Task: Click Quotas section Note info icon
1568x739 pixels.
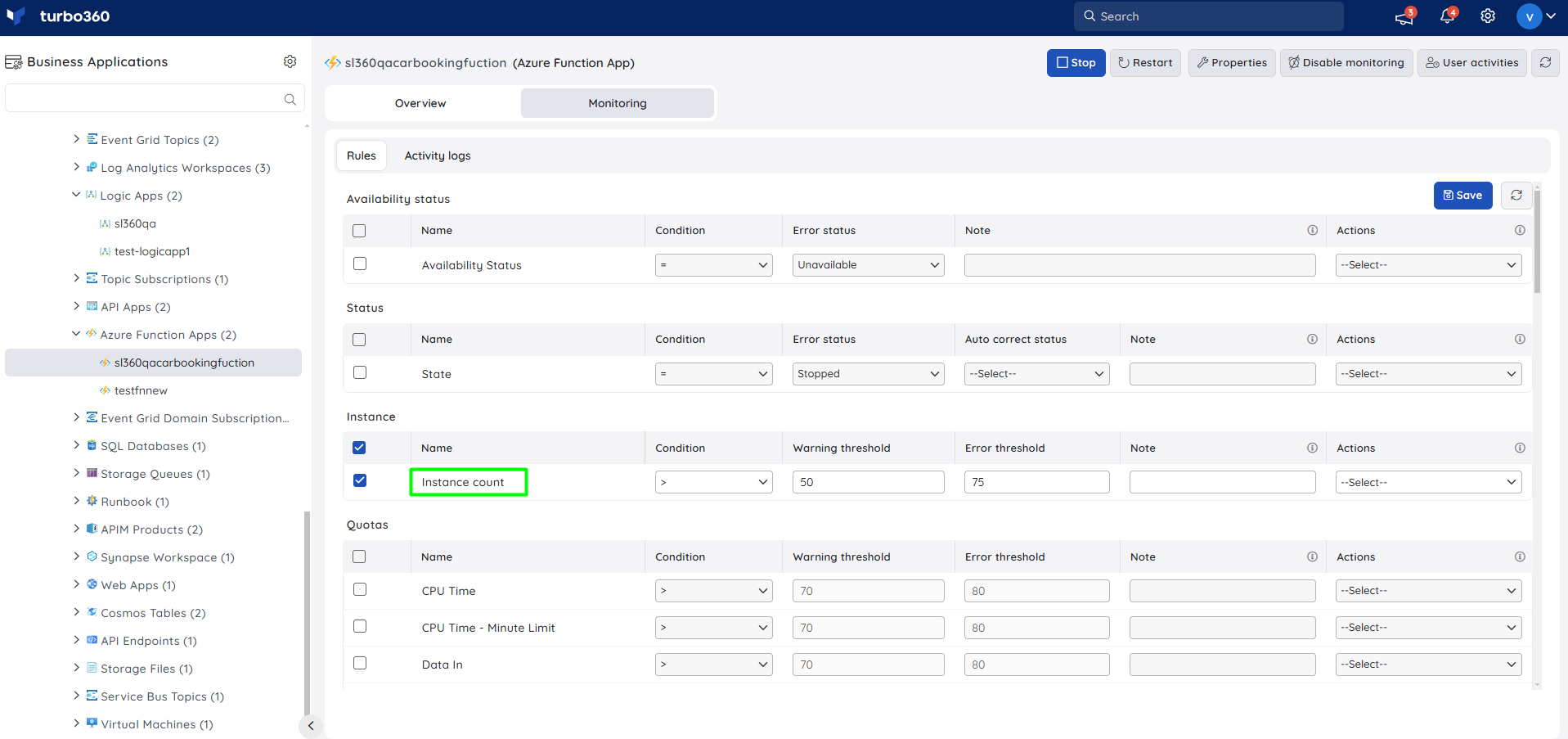Action: (x=1312, y=557)
